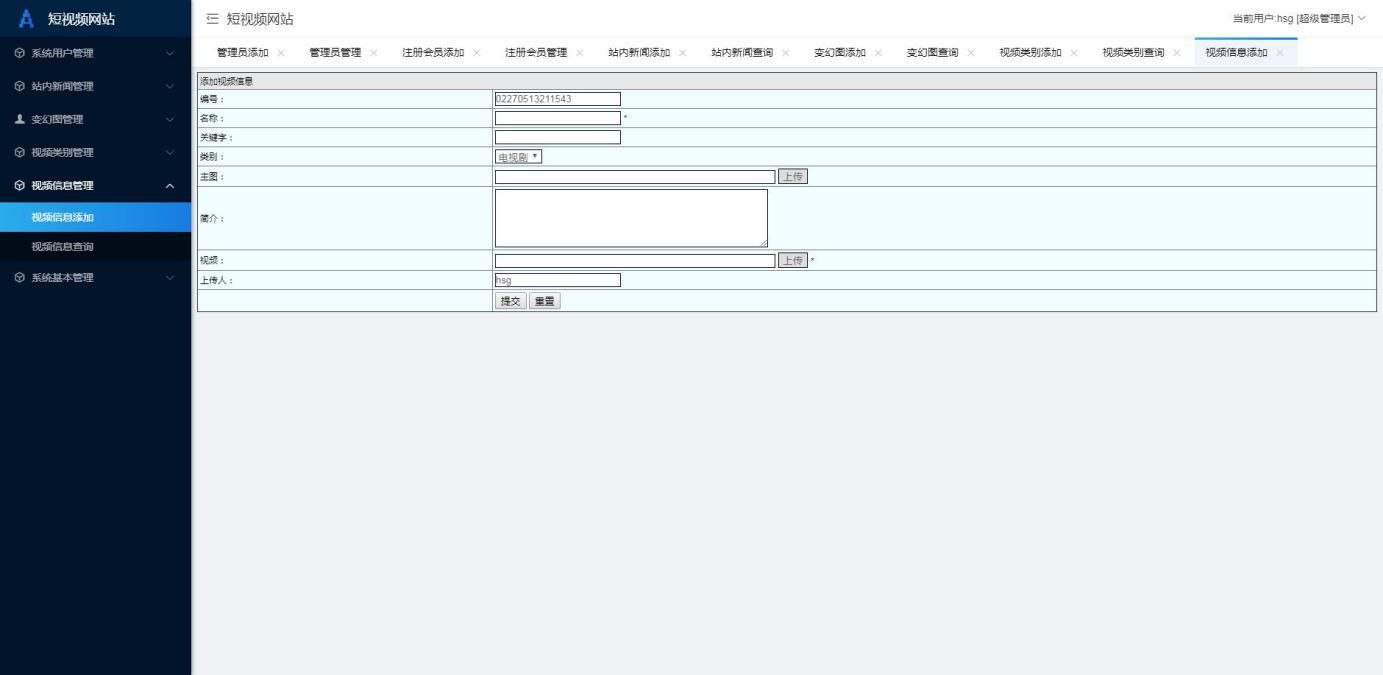The width and height of the screenshot is (1383, 675).
Task: Click 上传 button next to 视频 field
Action: (x=793, y=260)
